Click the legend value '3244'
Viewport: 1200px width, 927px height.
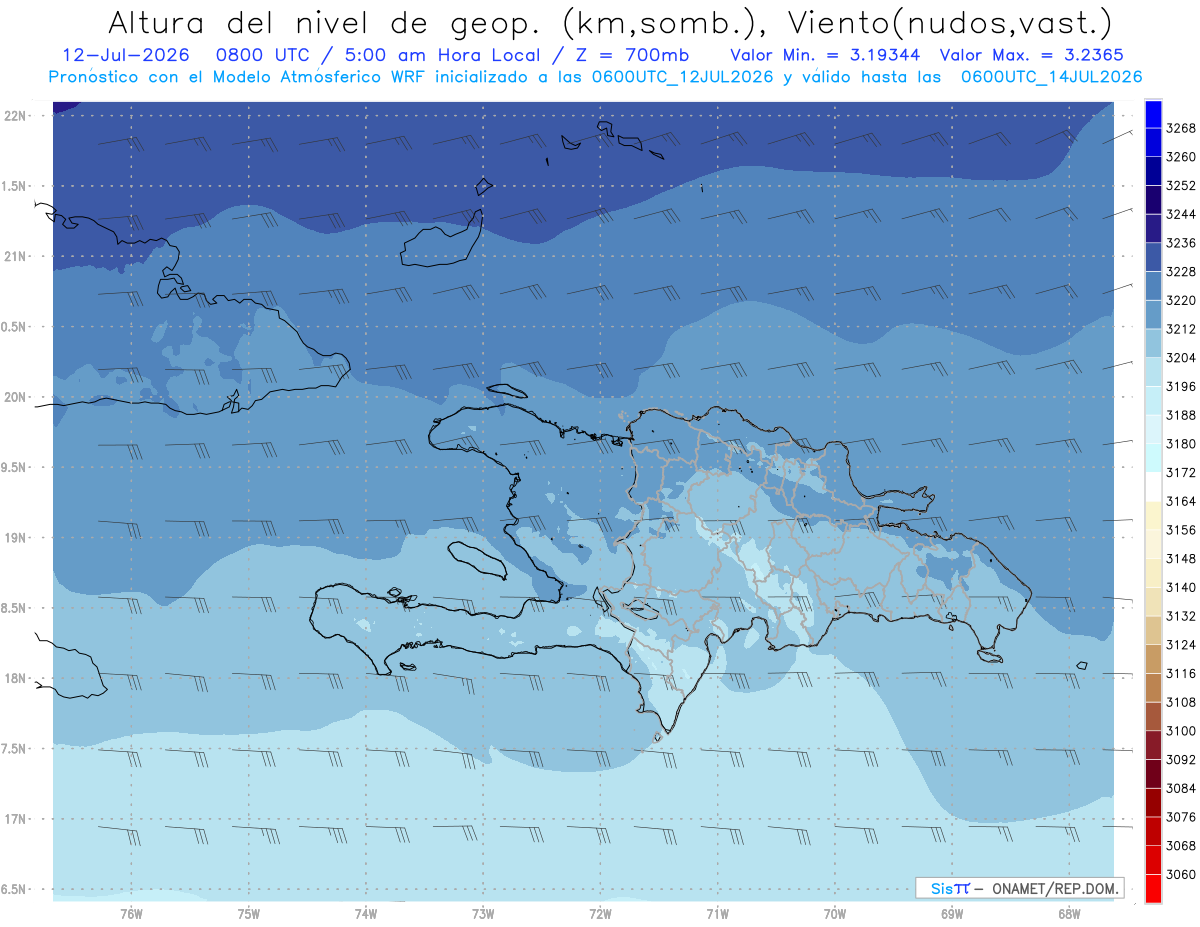(1181, 214)
